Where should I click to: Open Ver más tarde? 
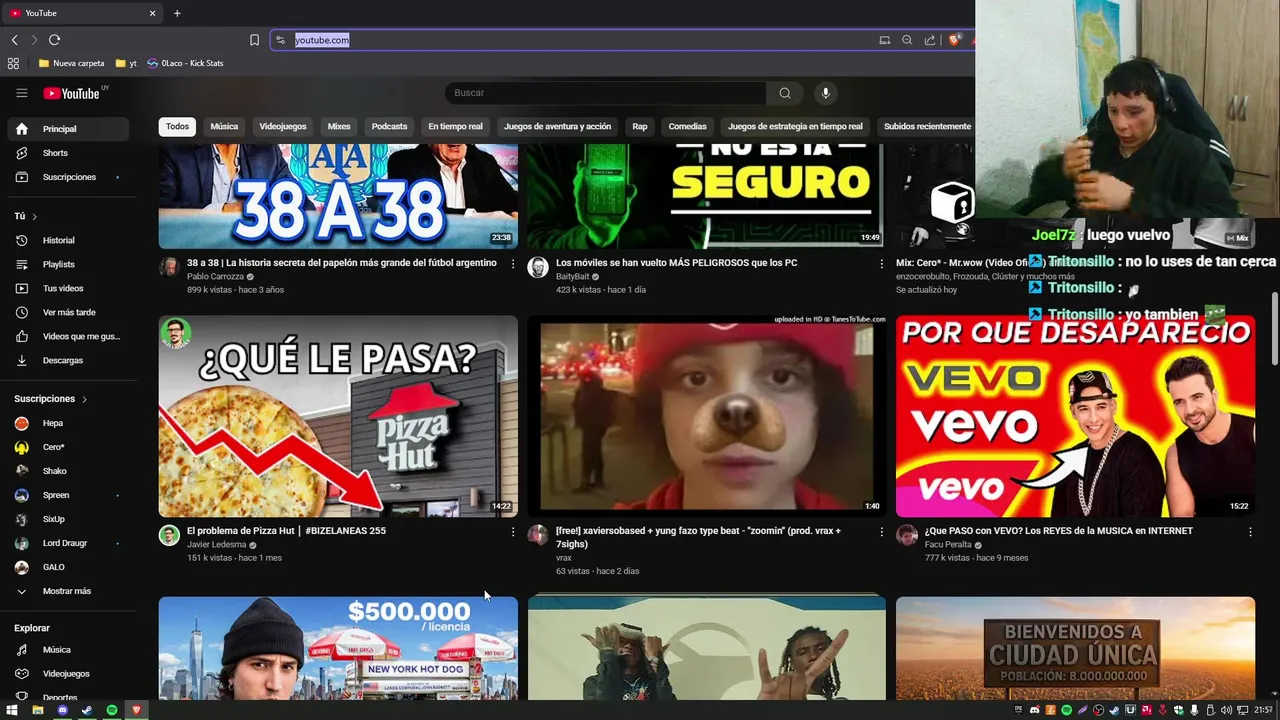(68, 312)
